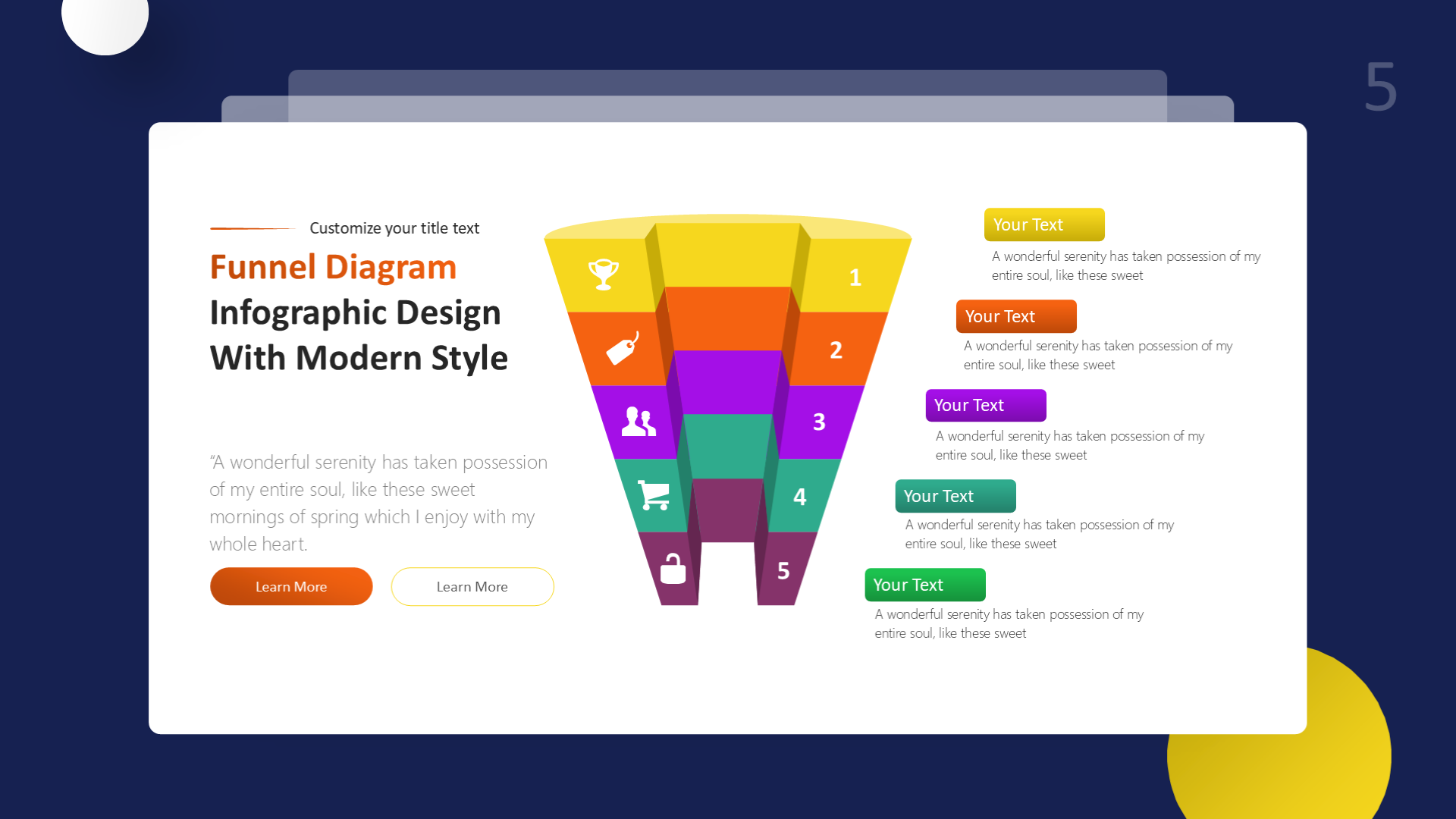Expand the teal Your Text section
This screenshot has height=819, width=1456.
(955, 496)
